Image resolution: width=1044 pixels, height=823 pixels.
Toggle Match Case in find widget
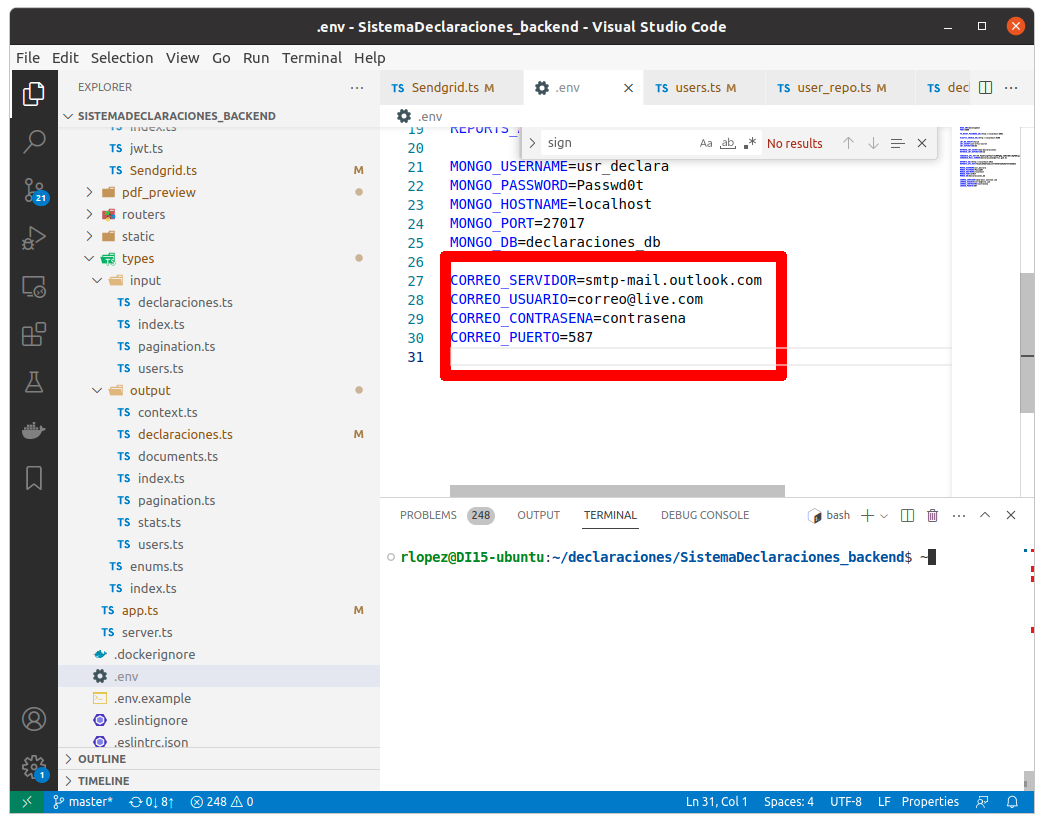pos(706,143)
